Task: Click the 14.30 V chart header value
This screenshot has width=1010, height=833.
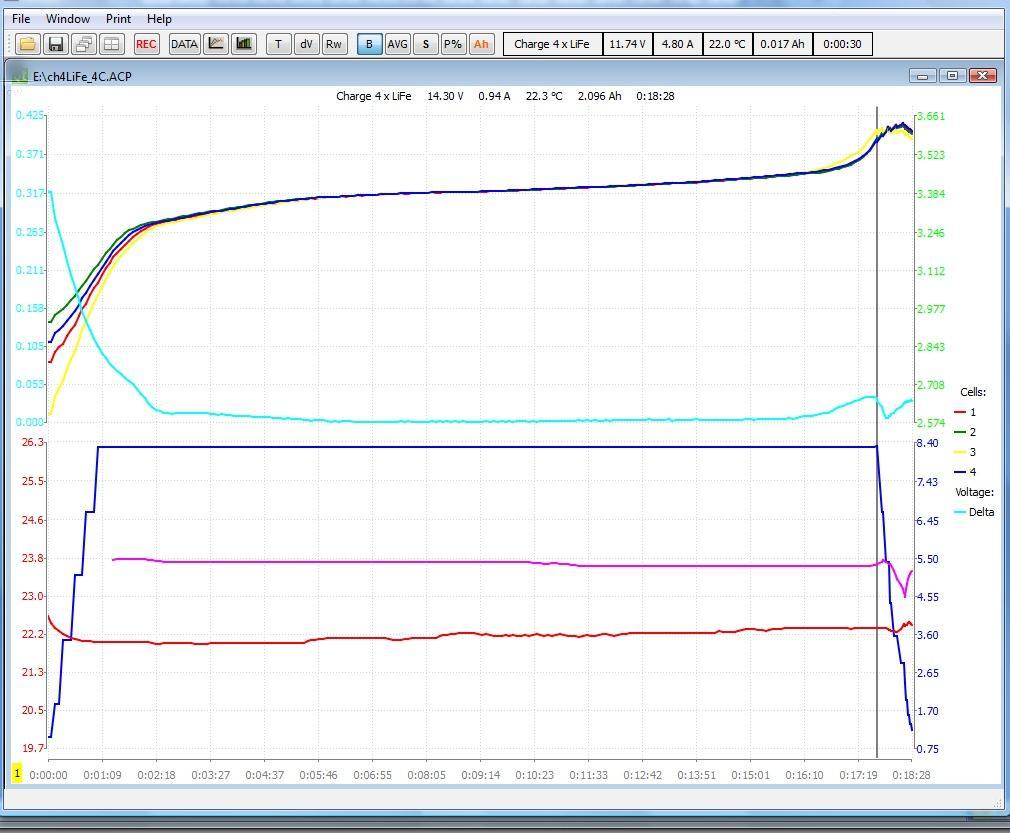Action: 445,96
